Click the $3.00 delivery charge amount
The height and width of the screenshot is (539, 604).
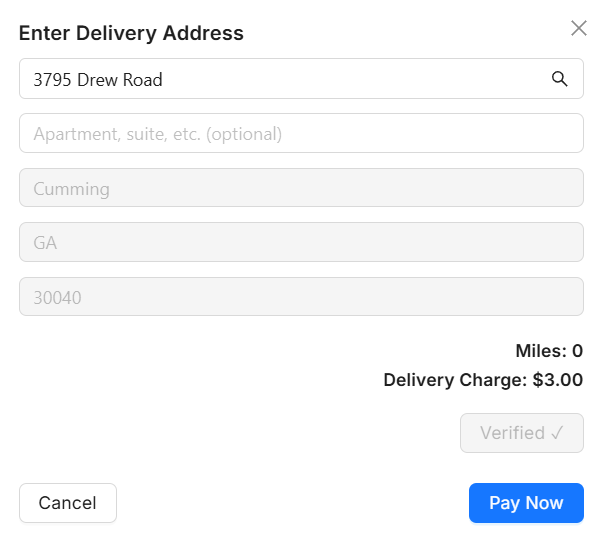[x=558, y=380]
